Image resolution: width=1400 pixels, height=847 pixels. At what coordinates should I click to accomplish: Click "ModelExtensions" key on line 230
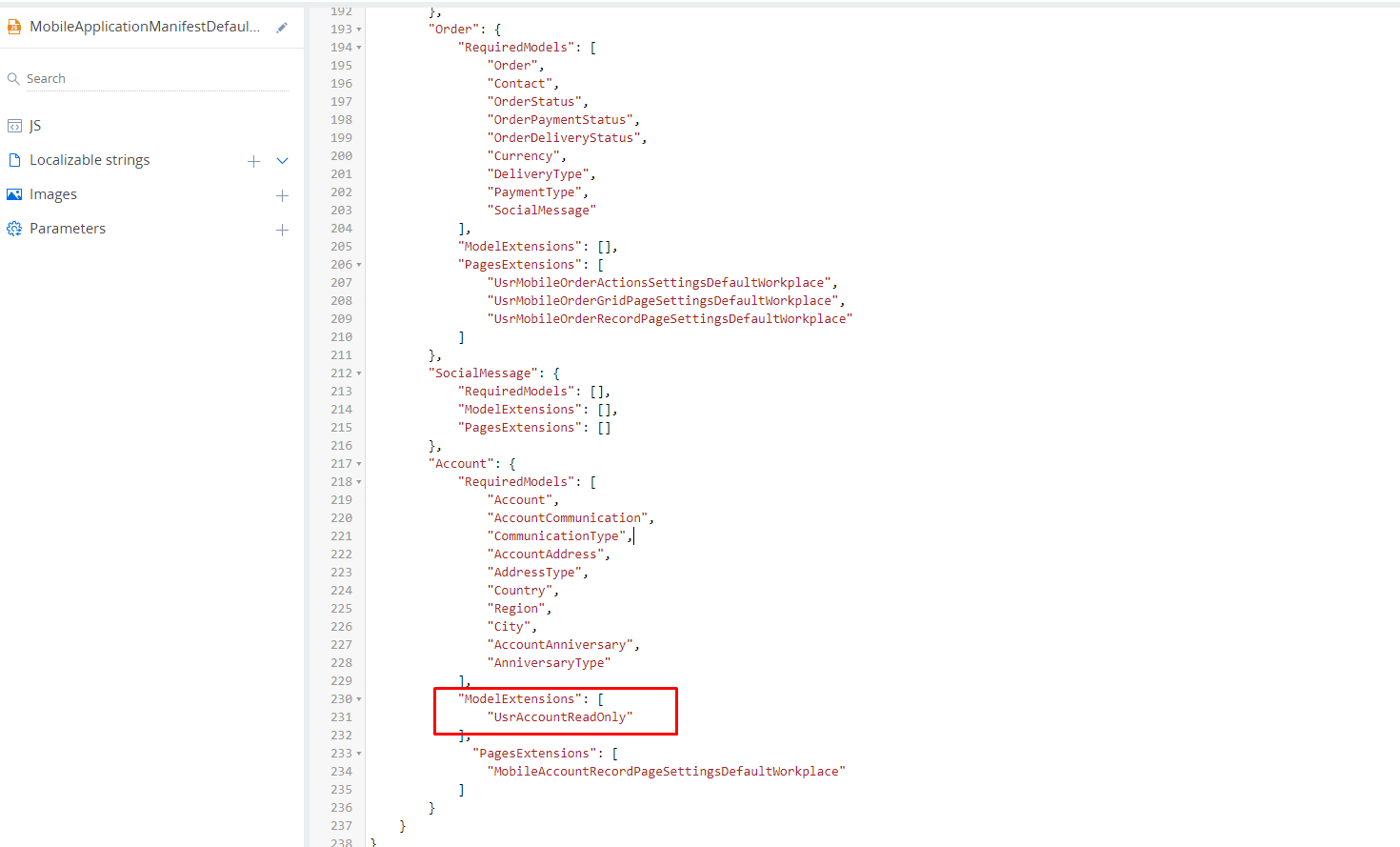click(x=520, y=699)
